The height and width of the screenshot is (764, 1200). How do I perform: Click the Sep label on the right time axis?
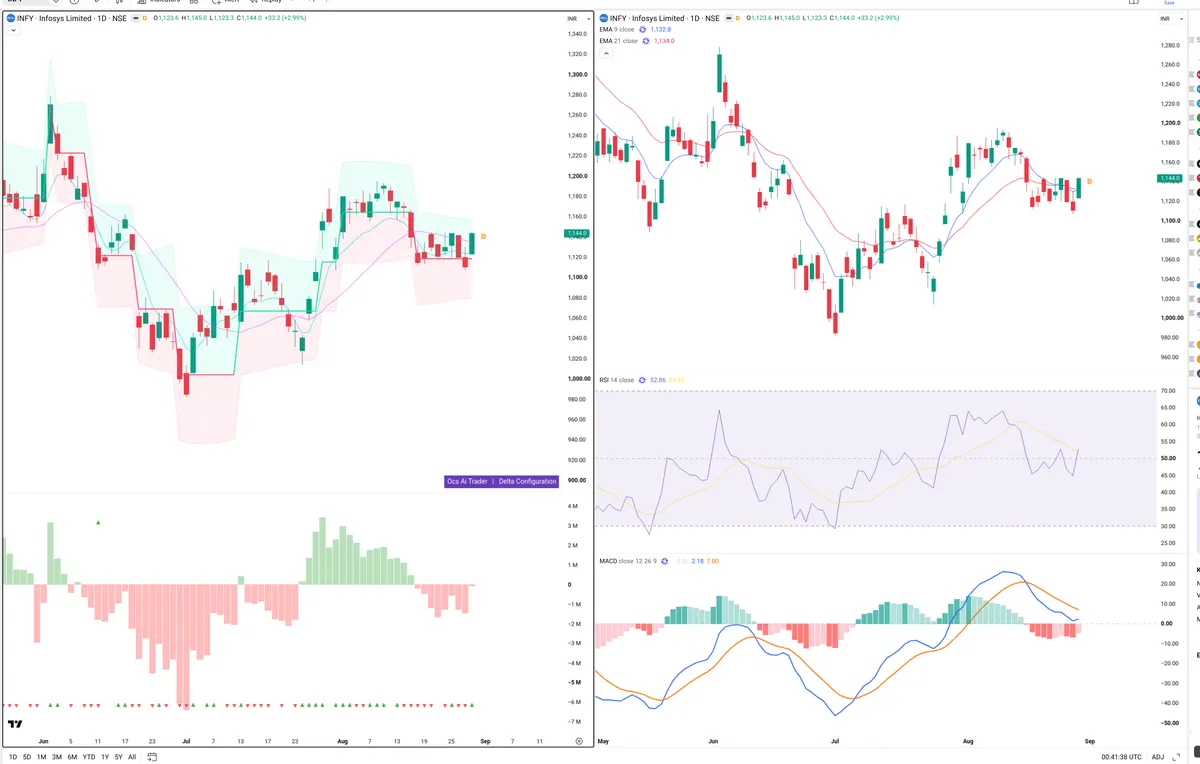tap(1090, 741)
